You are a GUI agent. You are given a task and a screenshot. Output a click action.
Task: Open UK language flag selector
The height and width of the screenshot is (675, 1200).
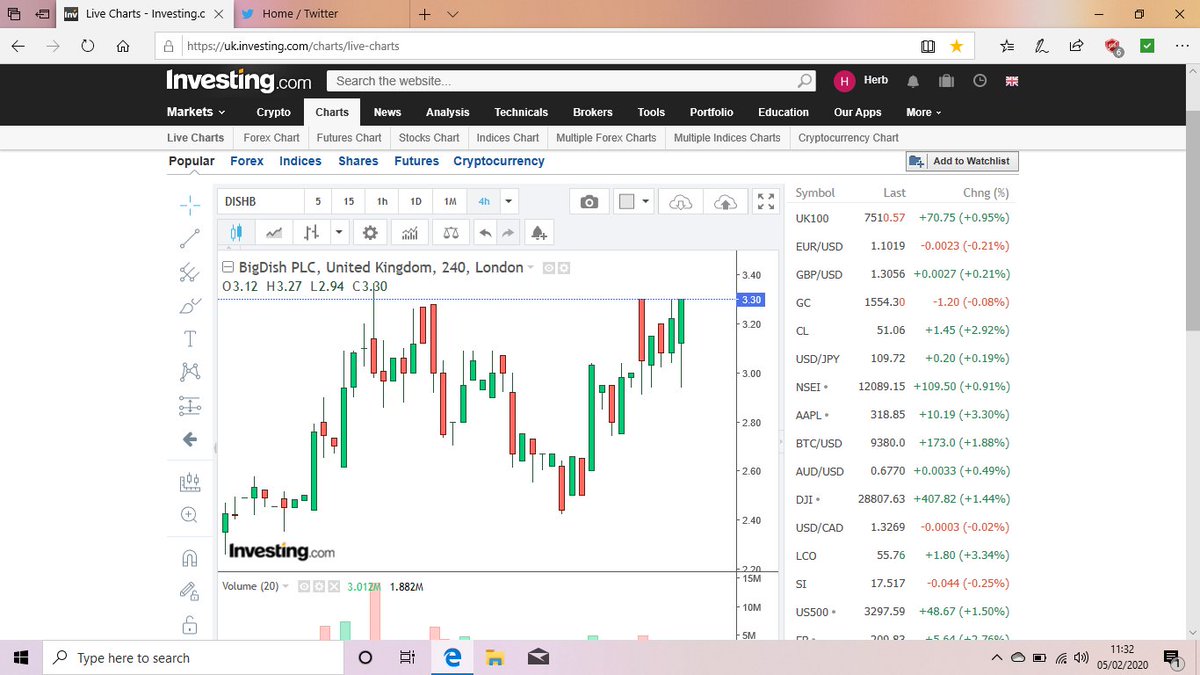[x=1011, y=81]
